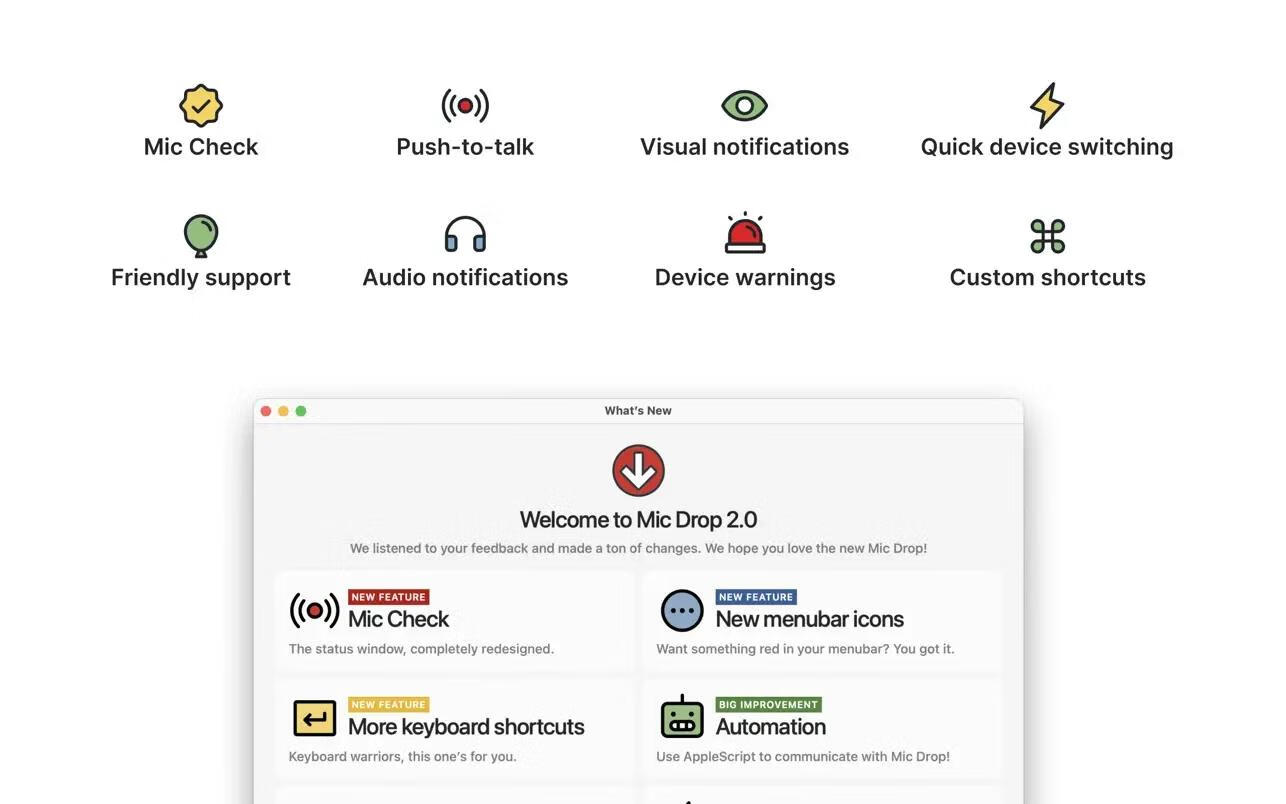Viewport: 1286px width, 804px height.
Task: Click the lightning bolt Quick device switching icon
Action: 1047,105
